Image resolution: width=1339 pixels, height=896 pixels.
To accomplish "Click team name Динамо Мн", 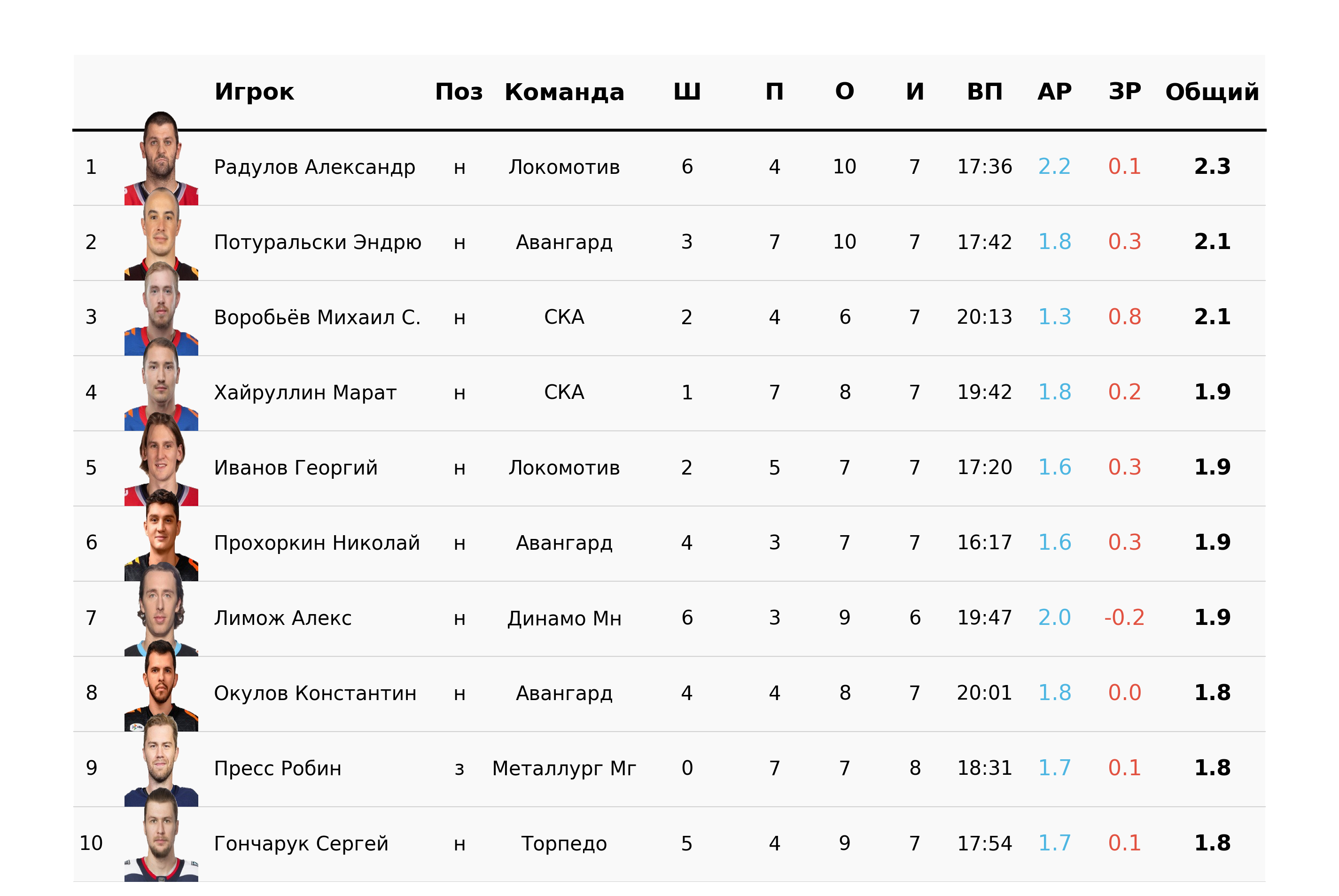I will tap(564, 618).
